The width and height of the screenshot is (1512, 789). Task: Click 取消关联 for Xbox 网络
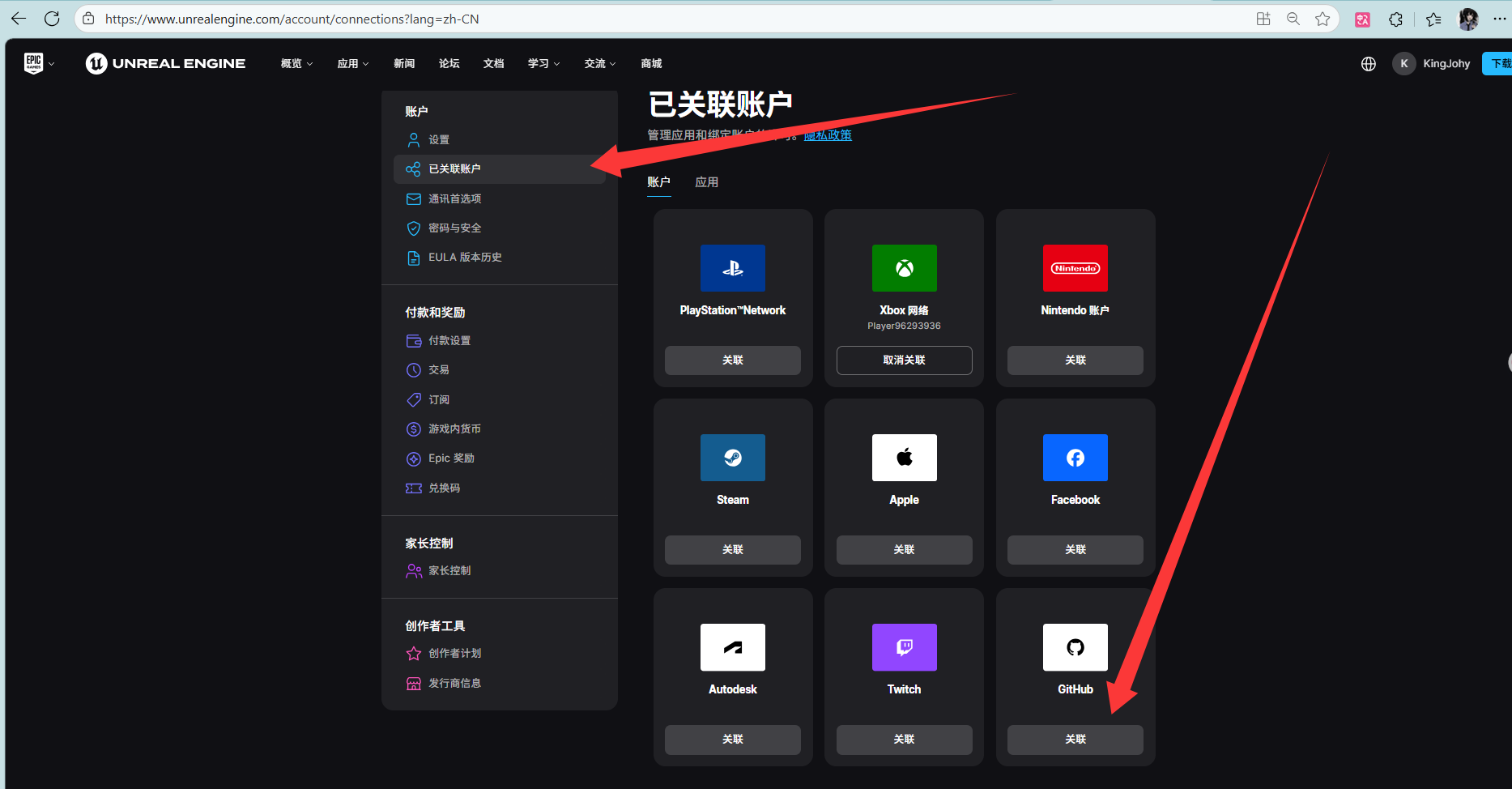pyautogui.click(x=905, y=360)
